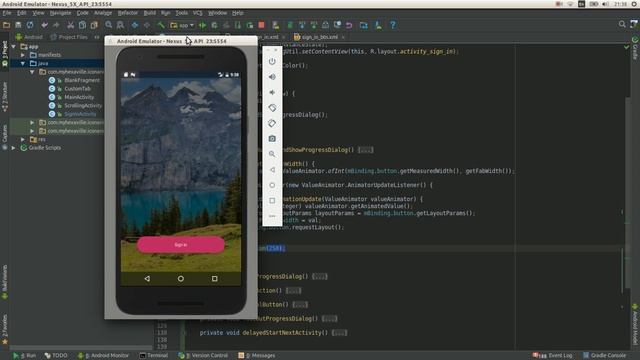Screen dimensions: 640x360
Task: Click the Synchronize toolbar icon
Action: (x=30, y=25)
